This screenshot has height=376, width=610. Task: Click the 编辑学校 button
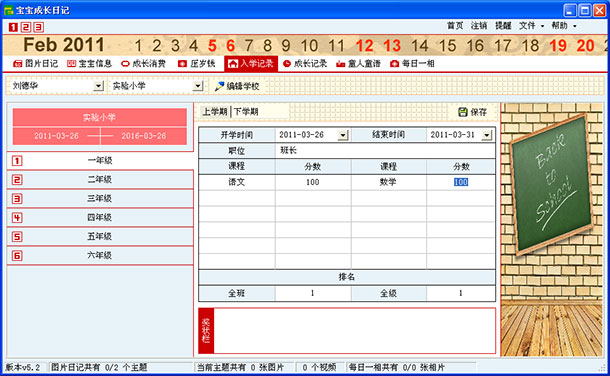click(237, 86)
